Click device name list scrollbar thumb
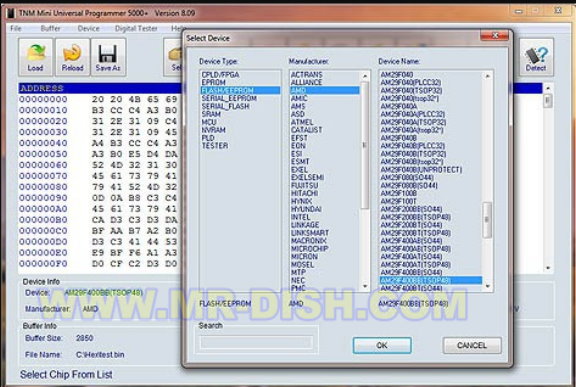 coord(487,220)
